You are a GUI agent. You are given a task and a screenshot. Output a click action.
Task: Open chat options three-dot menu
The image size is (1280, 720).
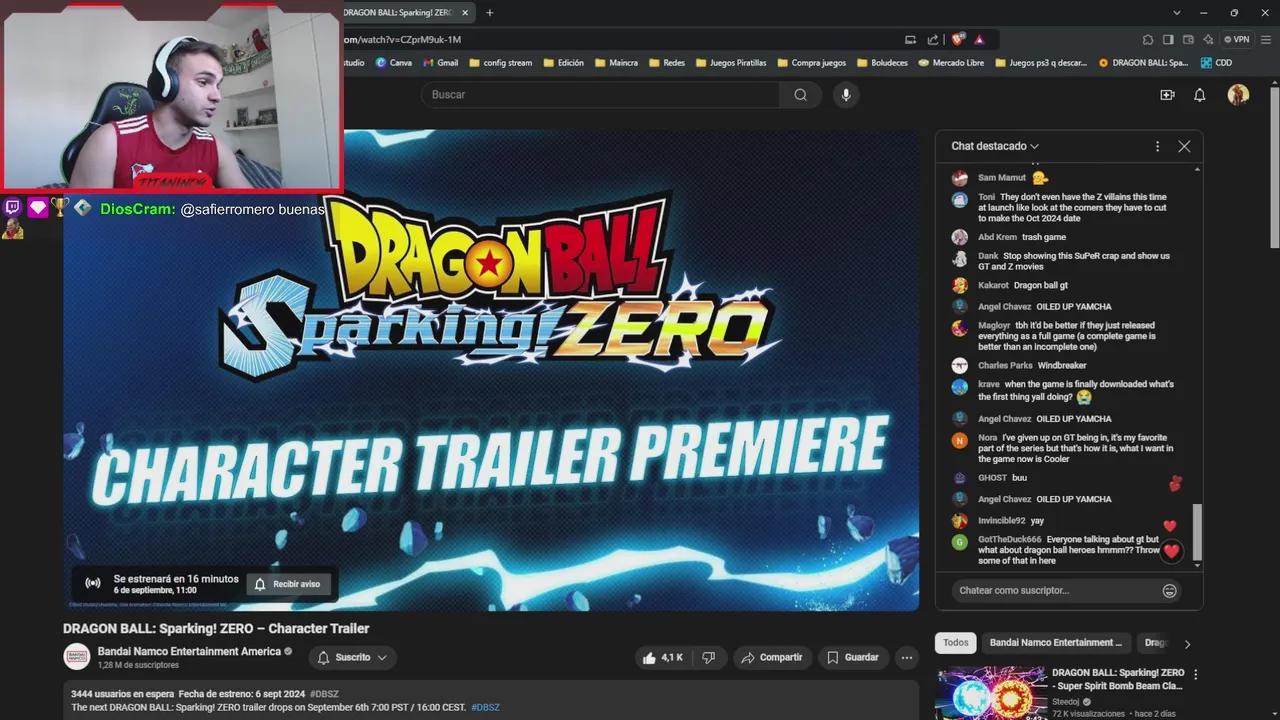[x=1157, y=146]
